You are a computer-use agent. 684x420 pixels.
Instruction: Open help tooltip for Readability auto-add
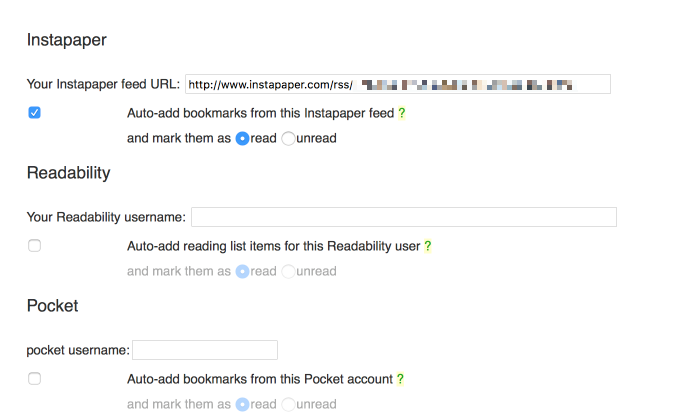428,246
